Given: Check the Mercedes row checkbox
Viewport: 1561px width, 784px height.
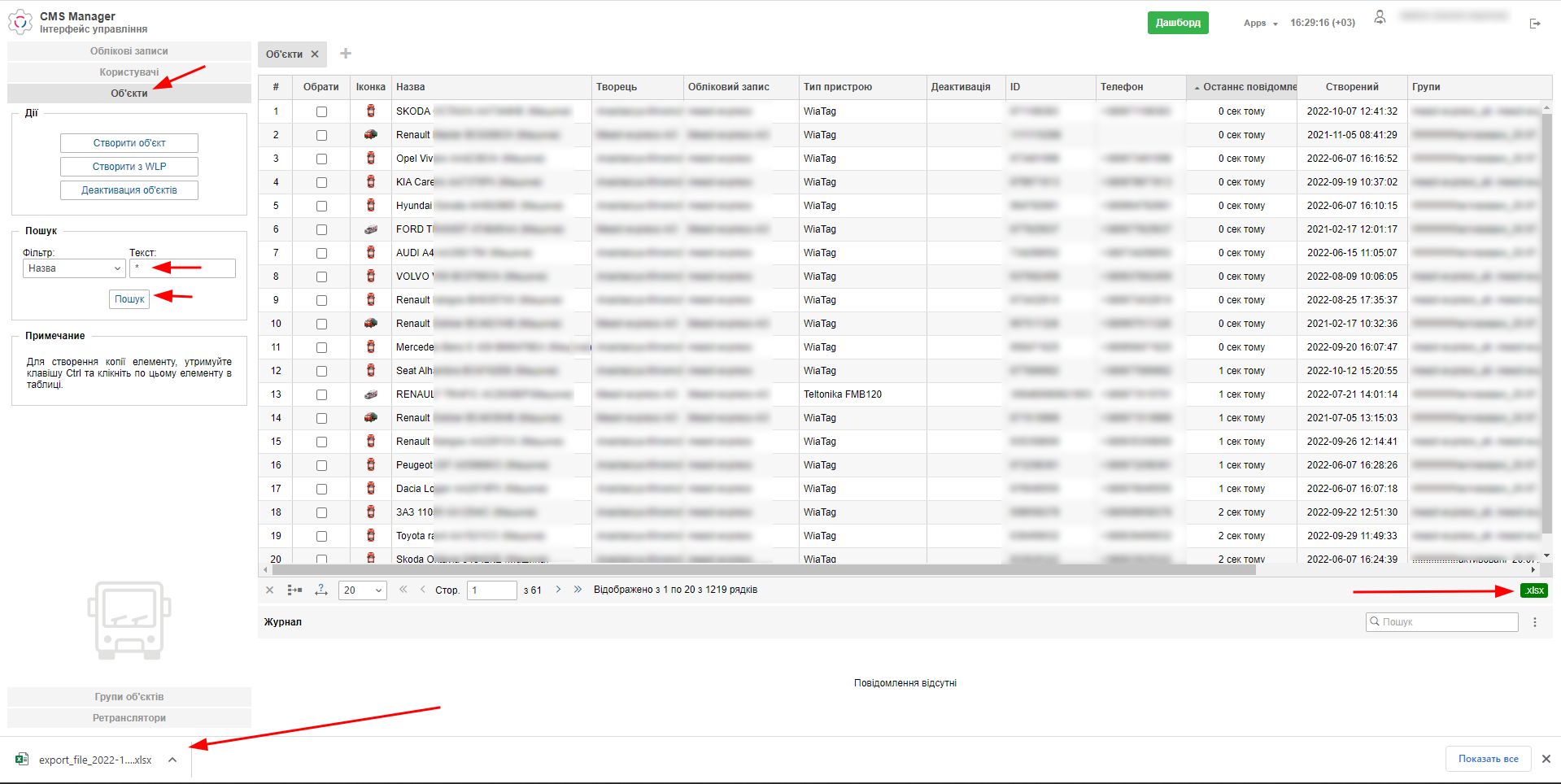Looking at the screenshot, I should coord(321,347).
